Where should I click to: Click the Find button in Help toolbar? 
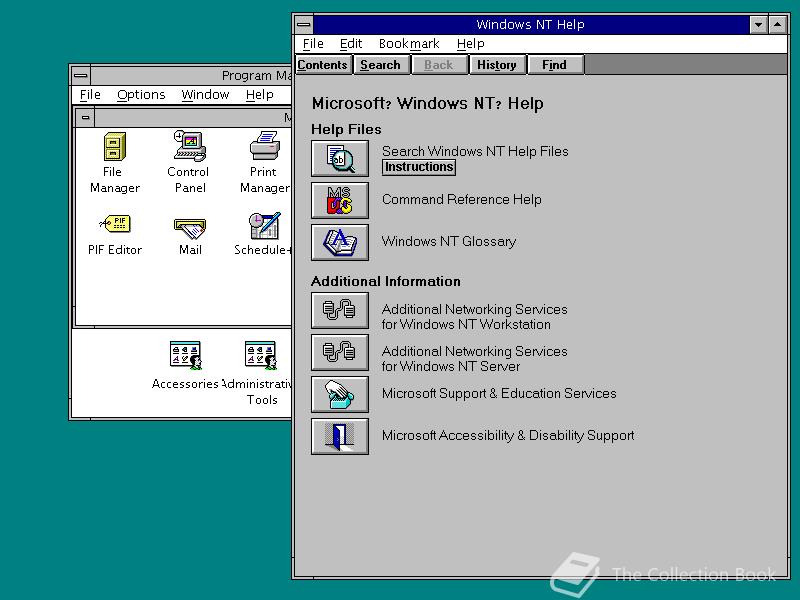tap(555, 65)
